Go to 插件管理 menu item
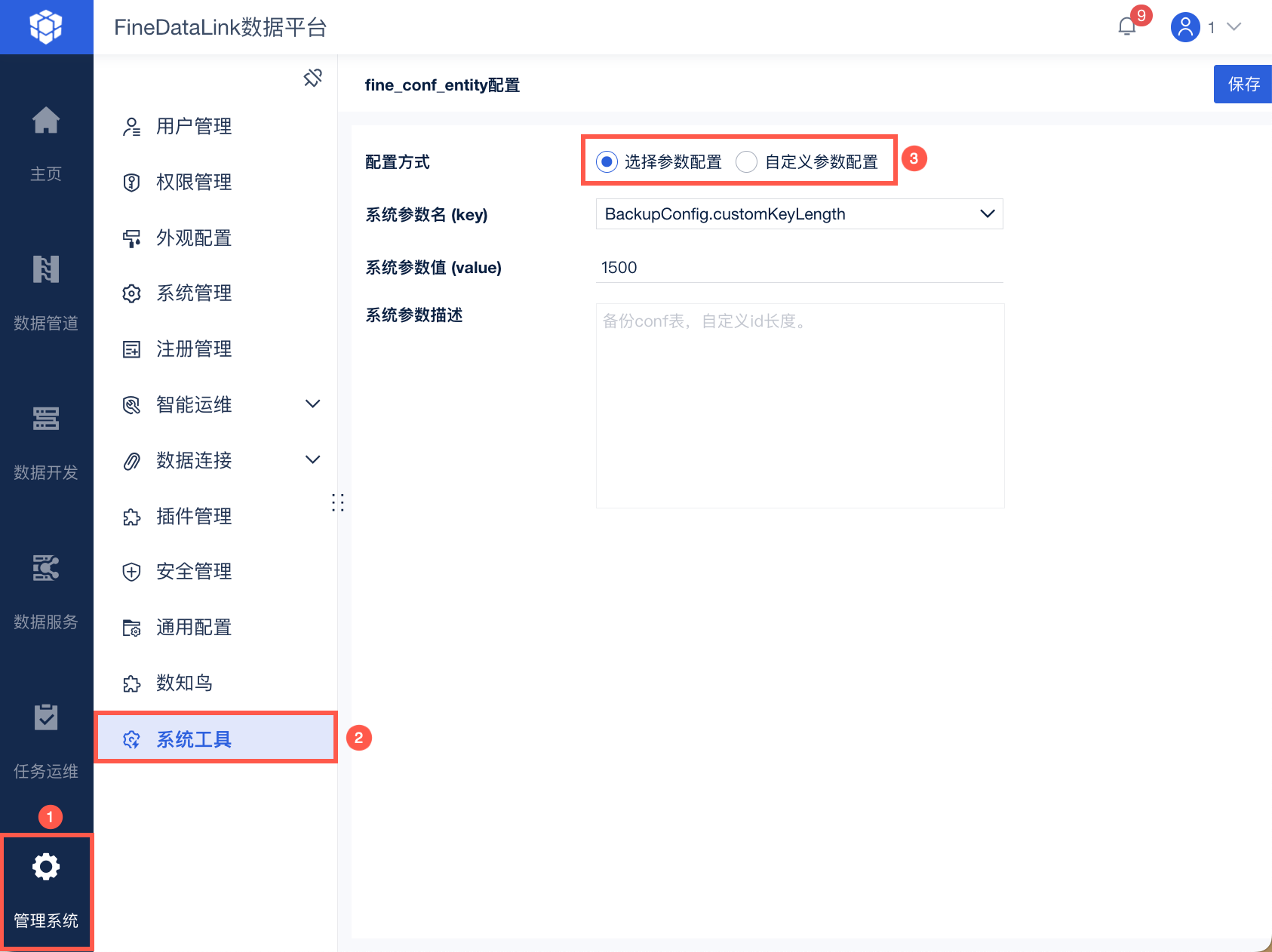Screen dimensions: 1272x952 tap(216, 517)
